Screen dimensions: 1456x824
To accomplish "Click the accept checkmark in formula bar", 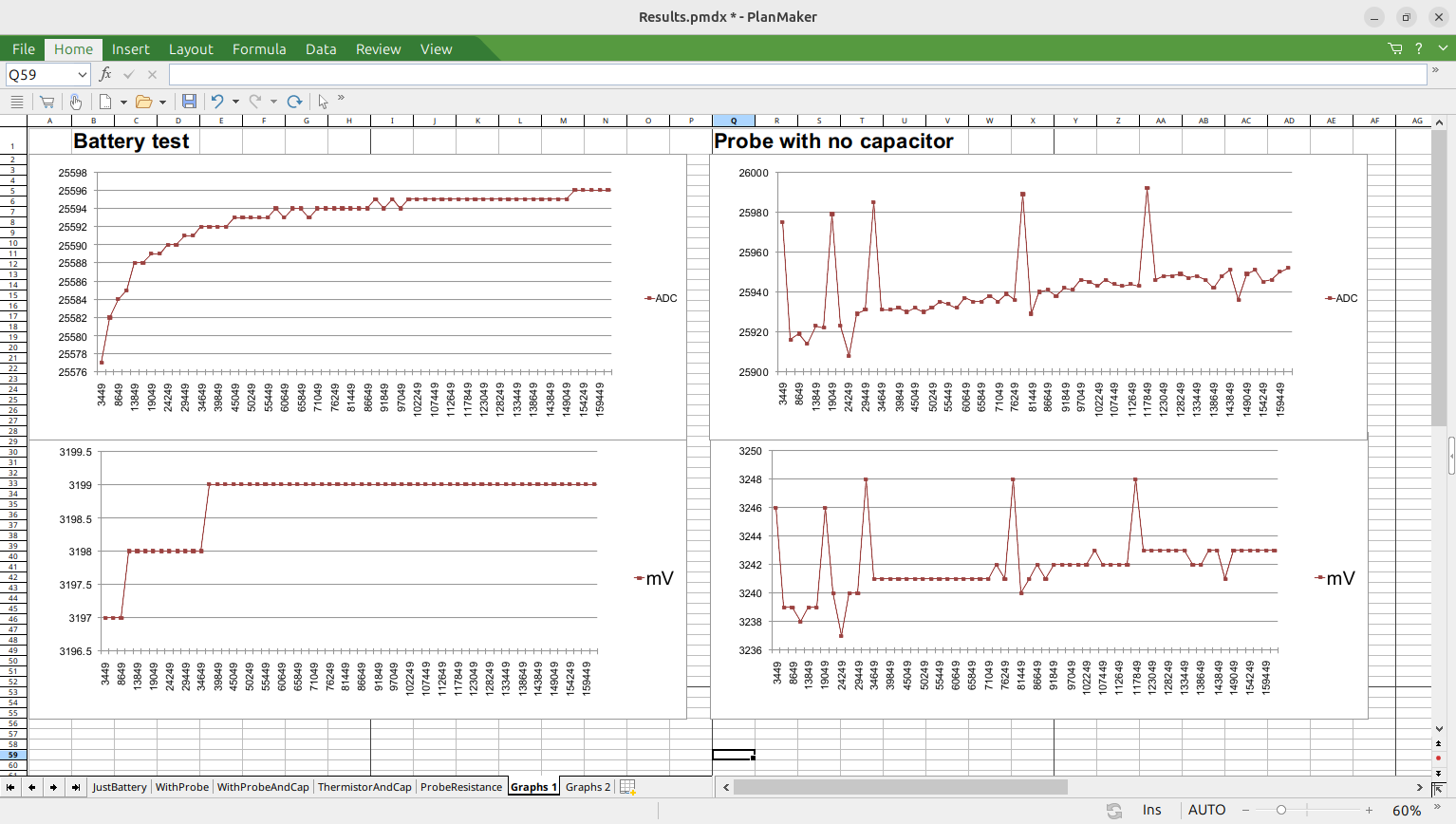I will point(129,74).
